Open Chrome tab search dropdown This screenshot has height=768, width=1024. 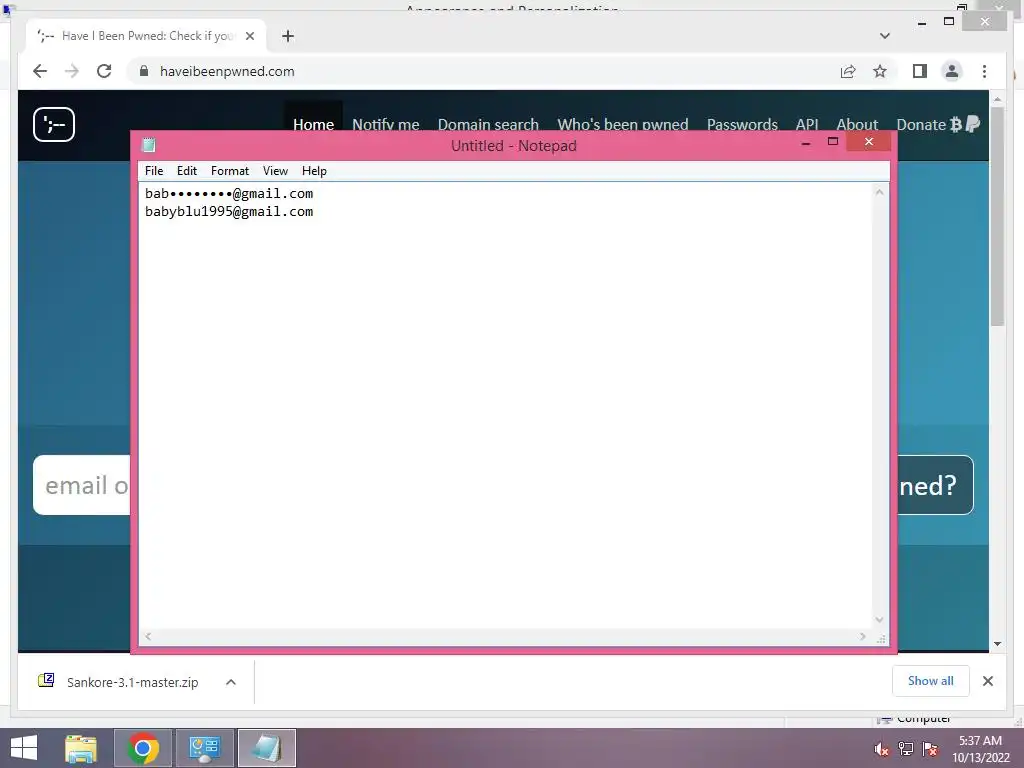[885, 36]
